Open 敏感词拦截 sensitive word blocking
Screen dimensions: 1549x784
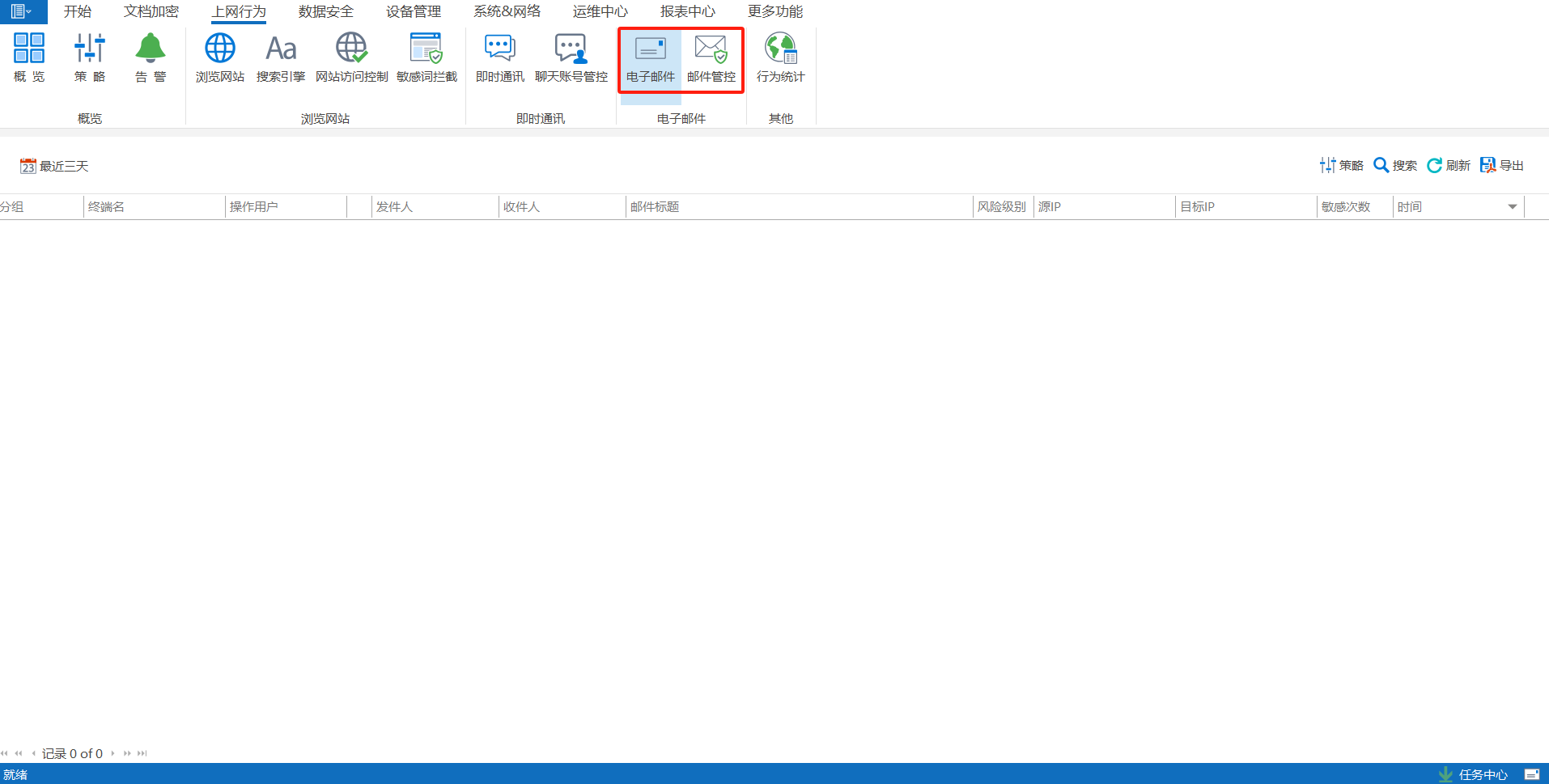427,57
